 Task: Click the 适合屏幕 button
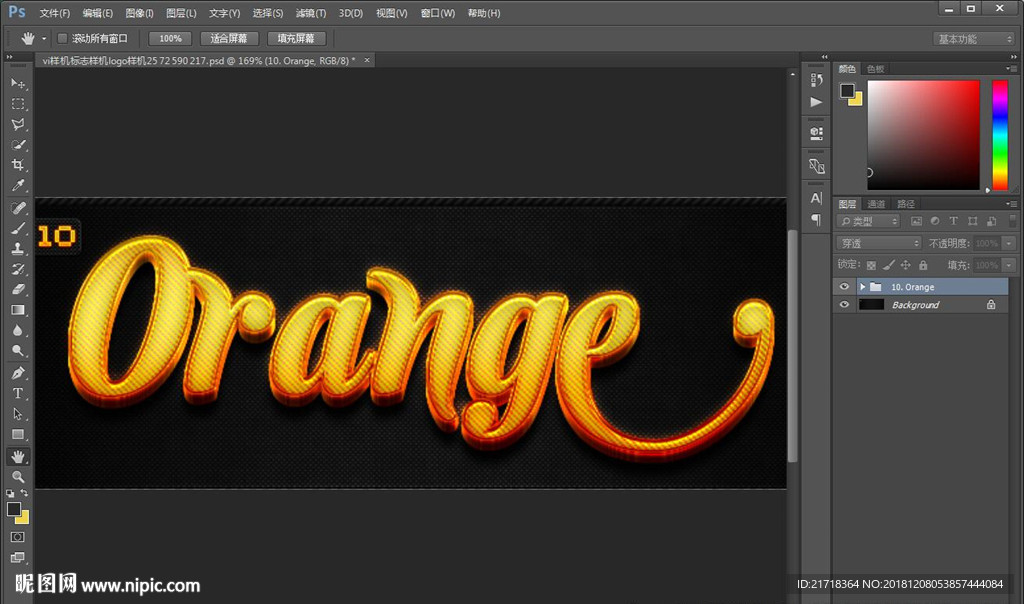[x=229, y=38]
